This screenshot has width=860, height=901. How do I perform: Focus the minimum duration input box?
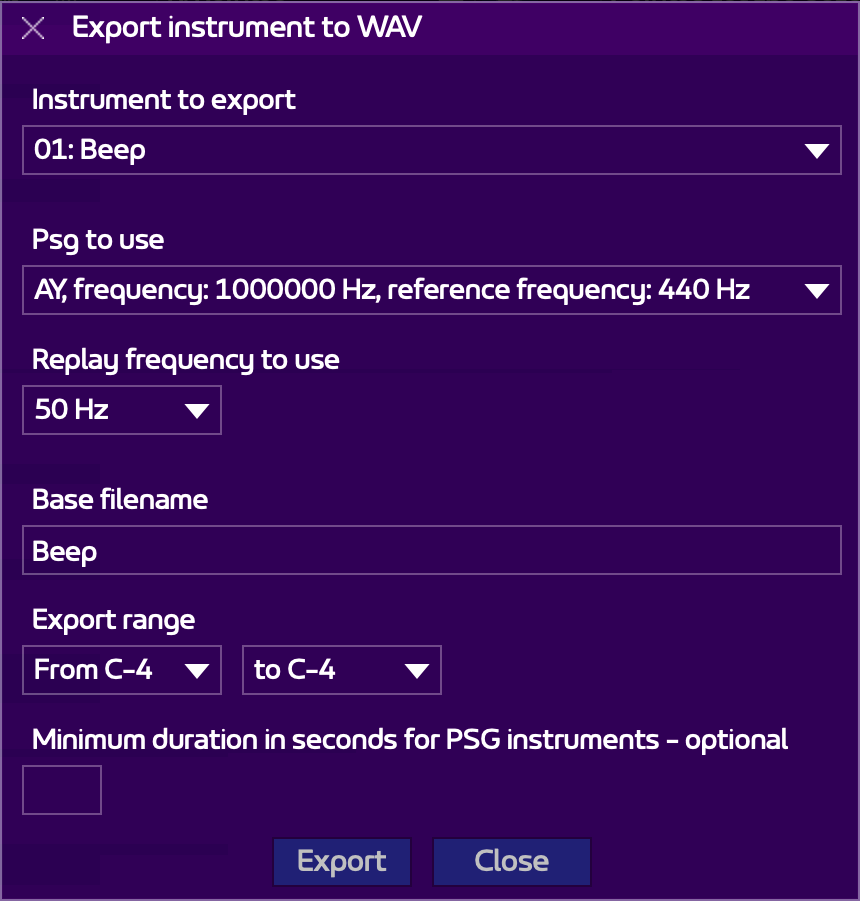click(62, 790)
